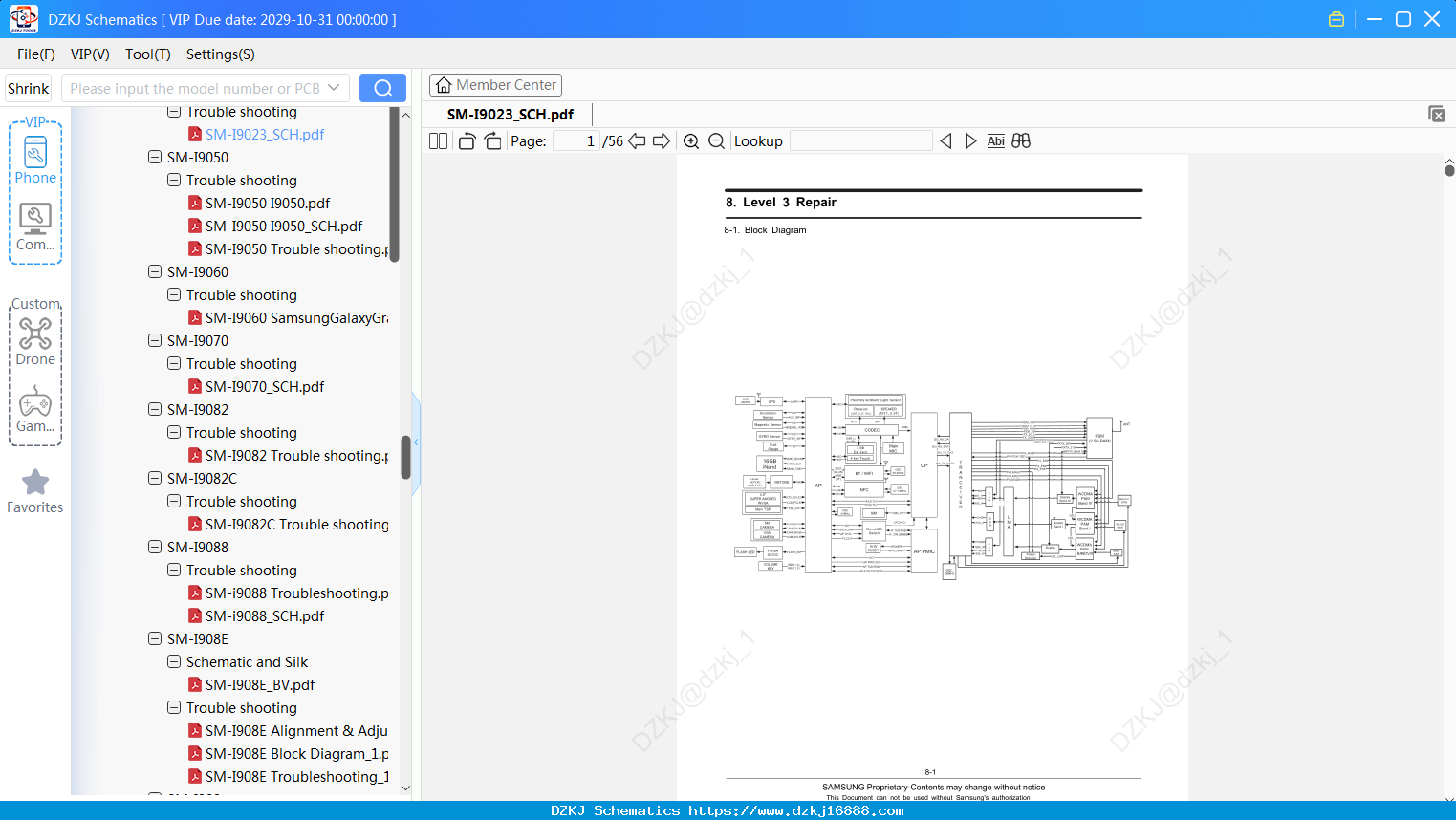The width and height of the screenshot is (1456, 820).
Task: Open the Game console category
Action: coord(35,409)
